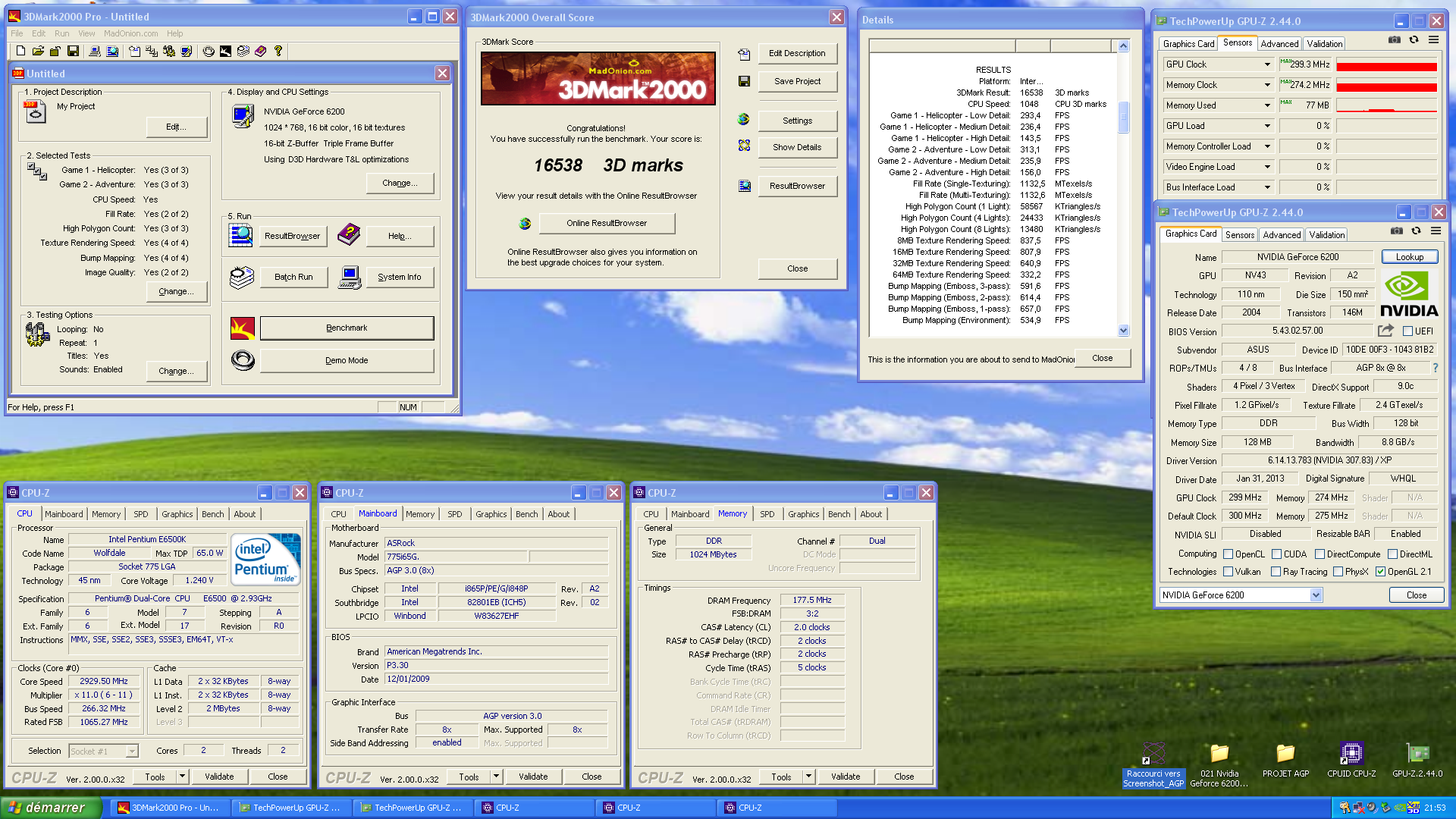Screen dimensions: 1456x819
Task: Click the red Memory Clock sensor graph
Action: pos(1386,85)
